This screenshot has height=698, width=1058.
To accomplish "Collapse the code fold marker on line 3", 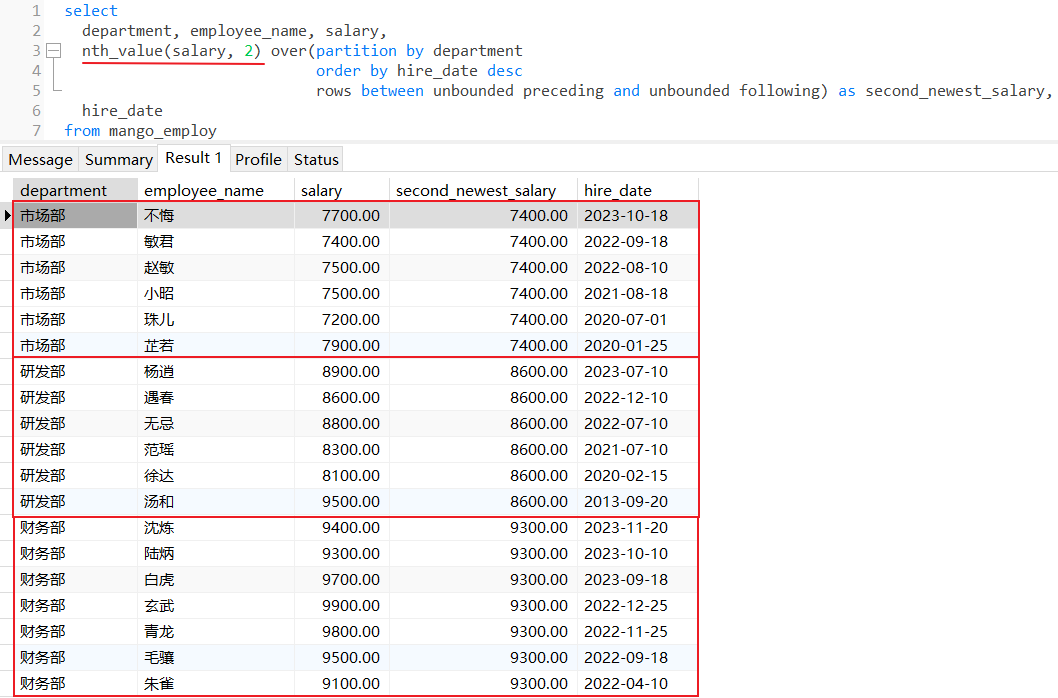I will coord(54,51).
